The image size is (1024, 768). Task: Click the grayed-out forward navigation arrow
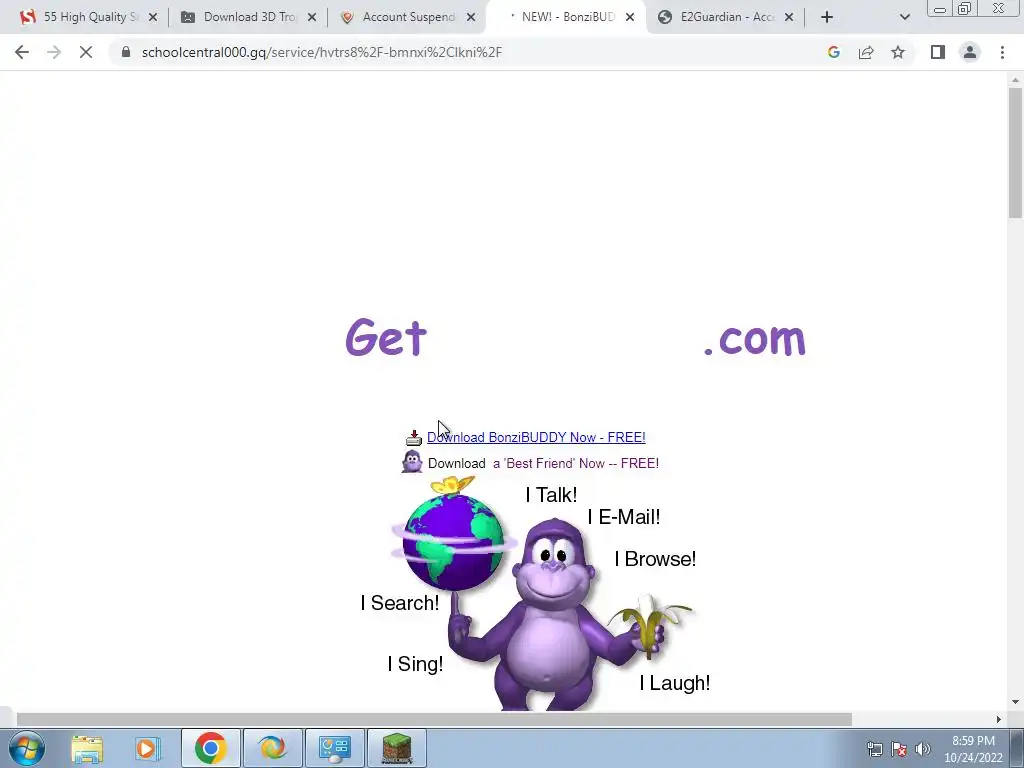54,52
